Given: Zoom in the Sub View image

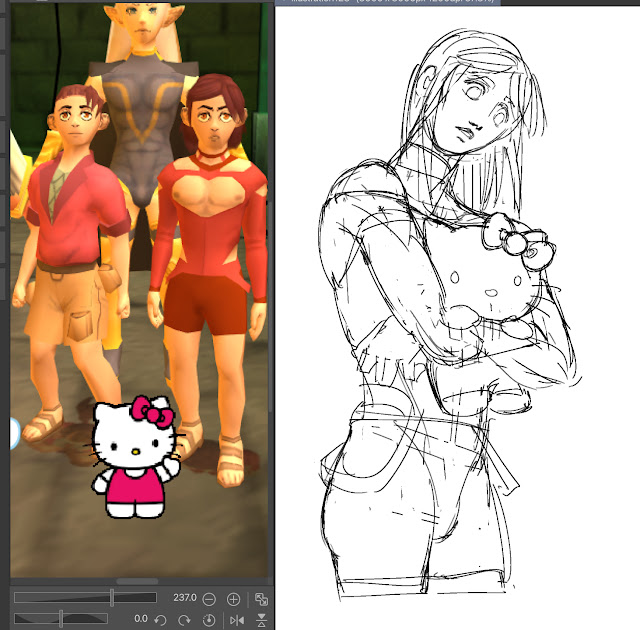Looking at the screenshot, I should (x=233, y=599).
